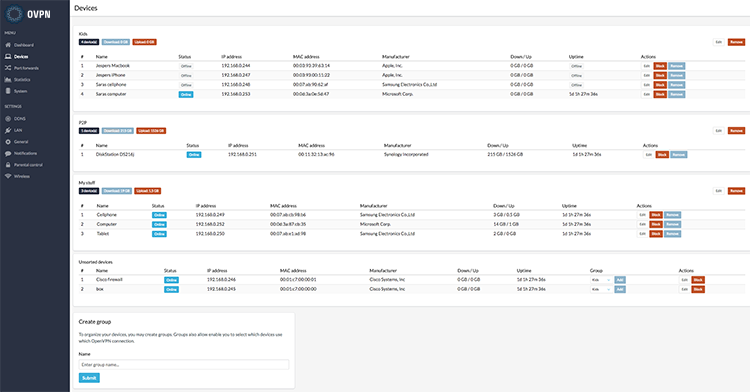Edit the Jespers iPhone device

[x=647, y=76]
